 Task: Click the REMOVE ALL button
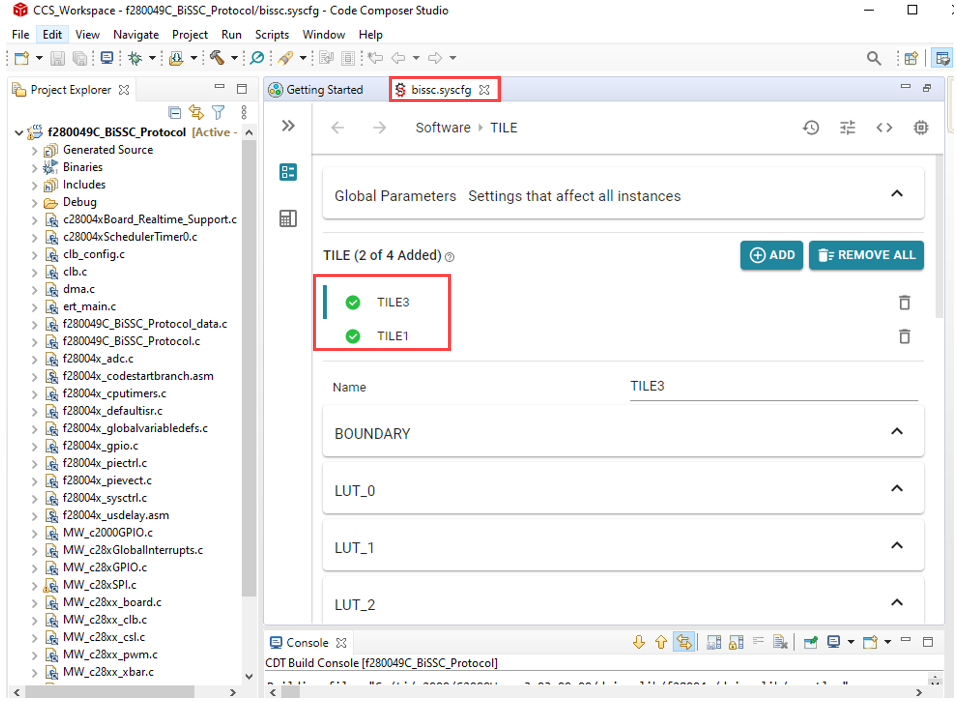click(866, 255)
